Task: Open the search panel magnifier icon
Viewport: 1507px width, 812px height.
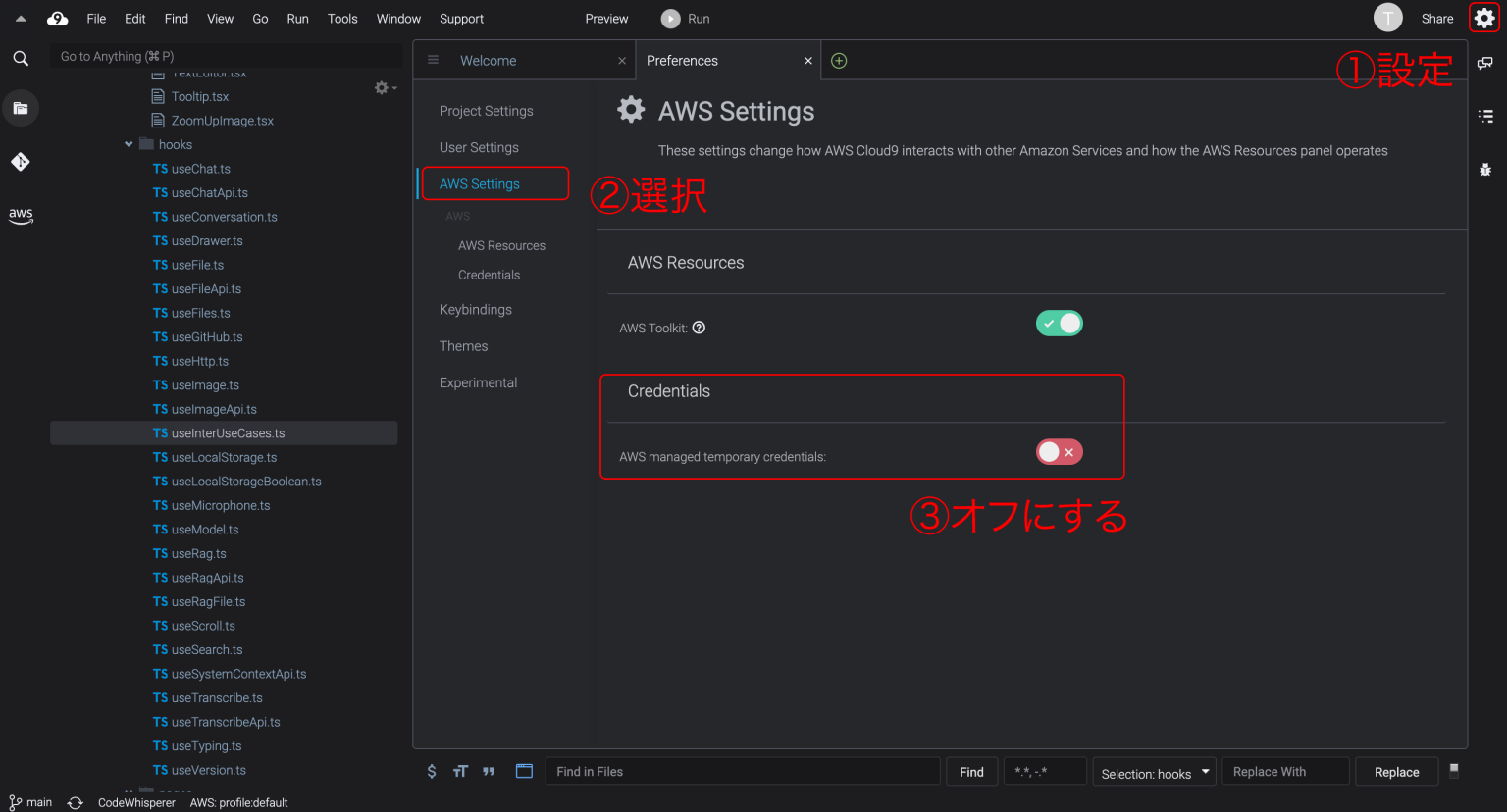Action: [21, 59]
